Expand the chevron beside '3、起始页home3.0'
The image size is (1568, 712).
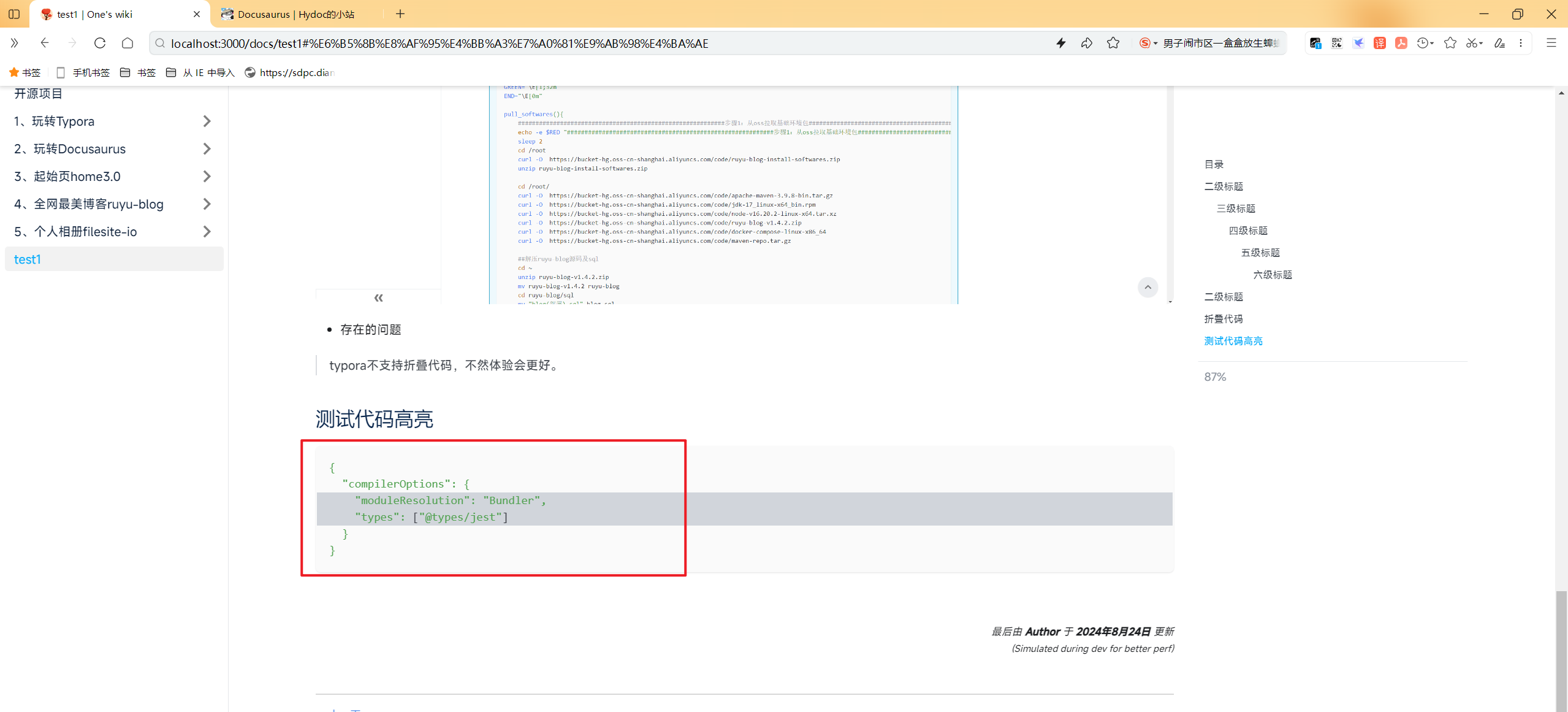(x=207, y=177)
